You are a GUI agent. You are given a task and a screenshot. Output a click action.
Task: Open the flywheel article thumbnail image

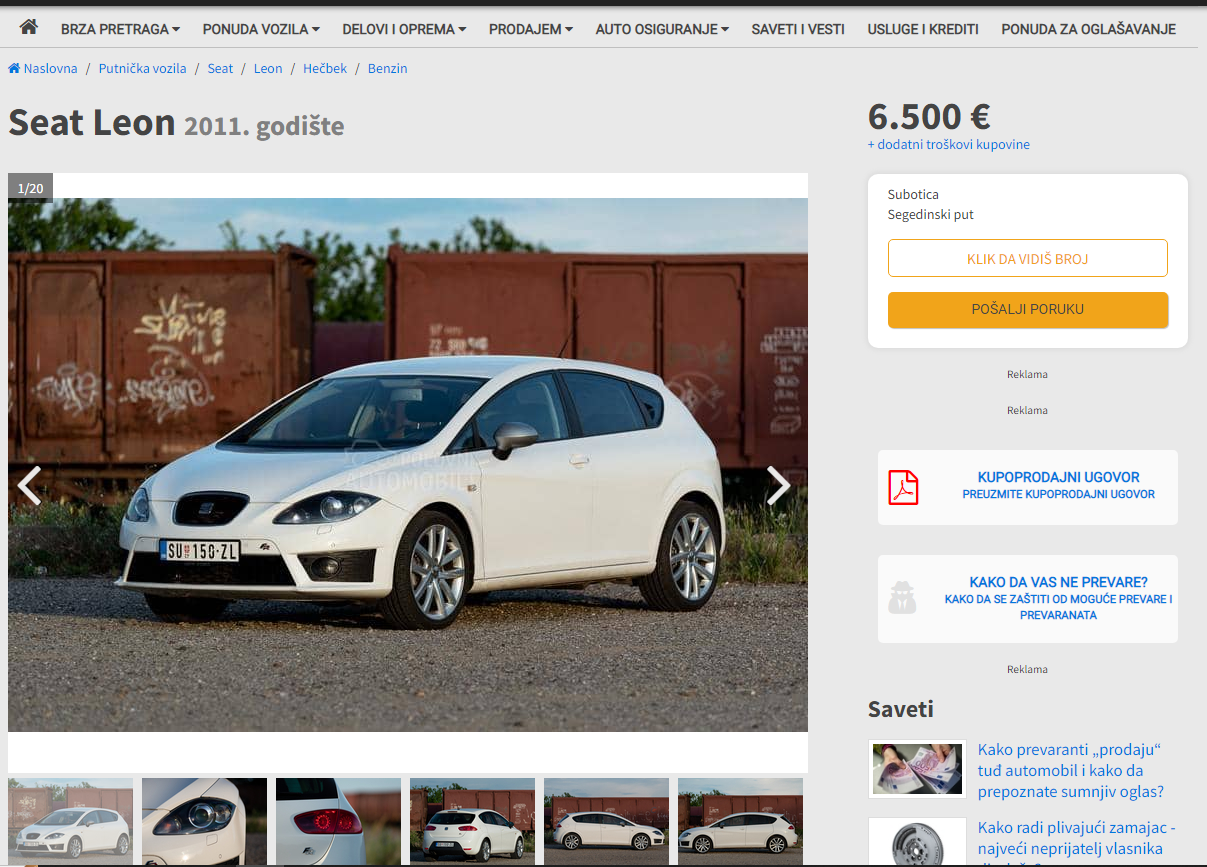(917, 842)
